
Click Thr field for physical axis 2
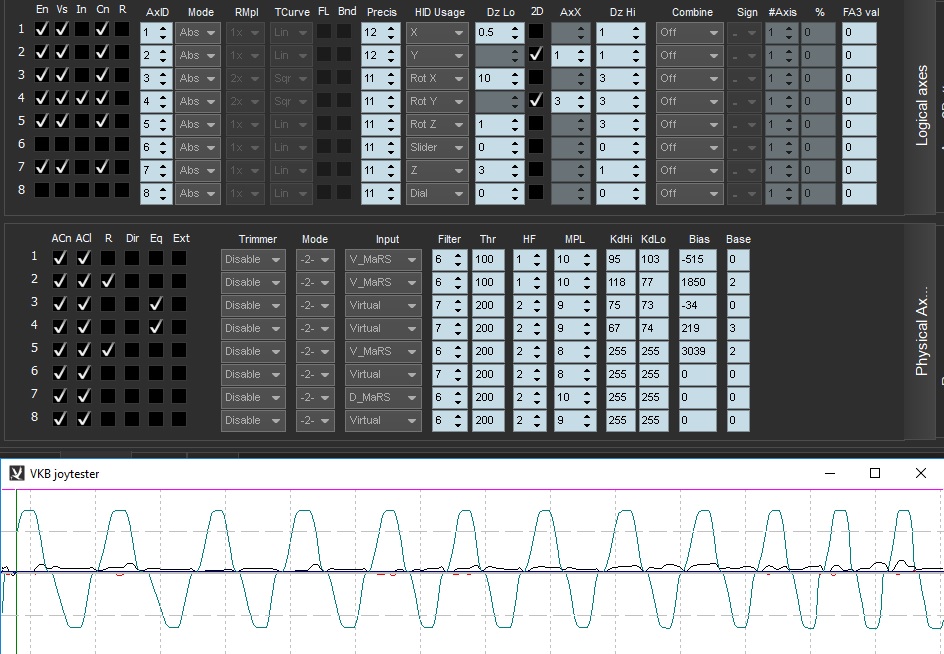(488, 282)
